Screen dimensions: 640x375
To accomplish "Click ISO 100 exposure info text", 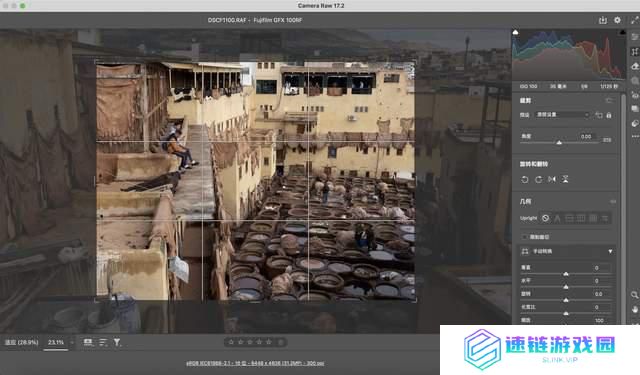I will pos(529,87).
